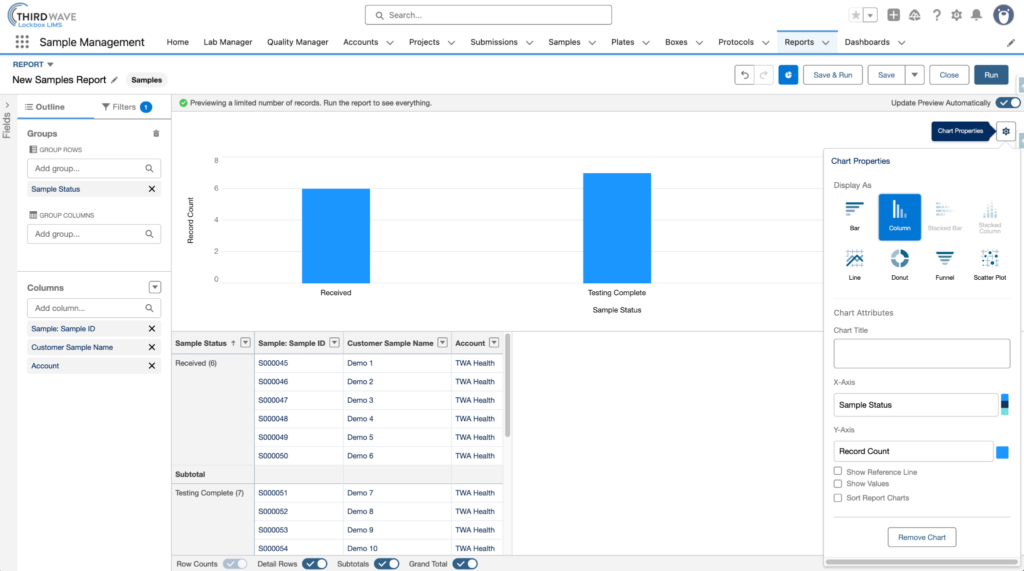Viewport: 1024px width, 571px height.
Task: Toggle the chart display button
Action: (x=788, y=75)
